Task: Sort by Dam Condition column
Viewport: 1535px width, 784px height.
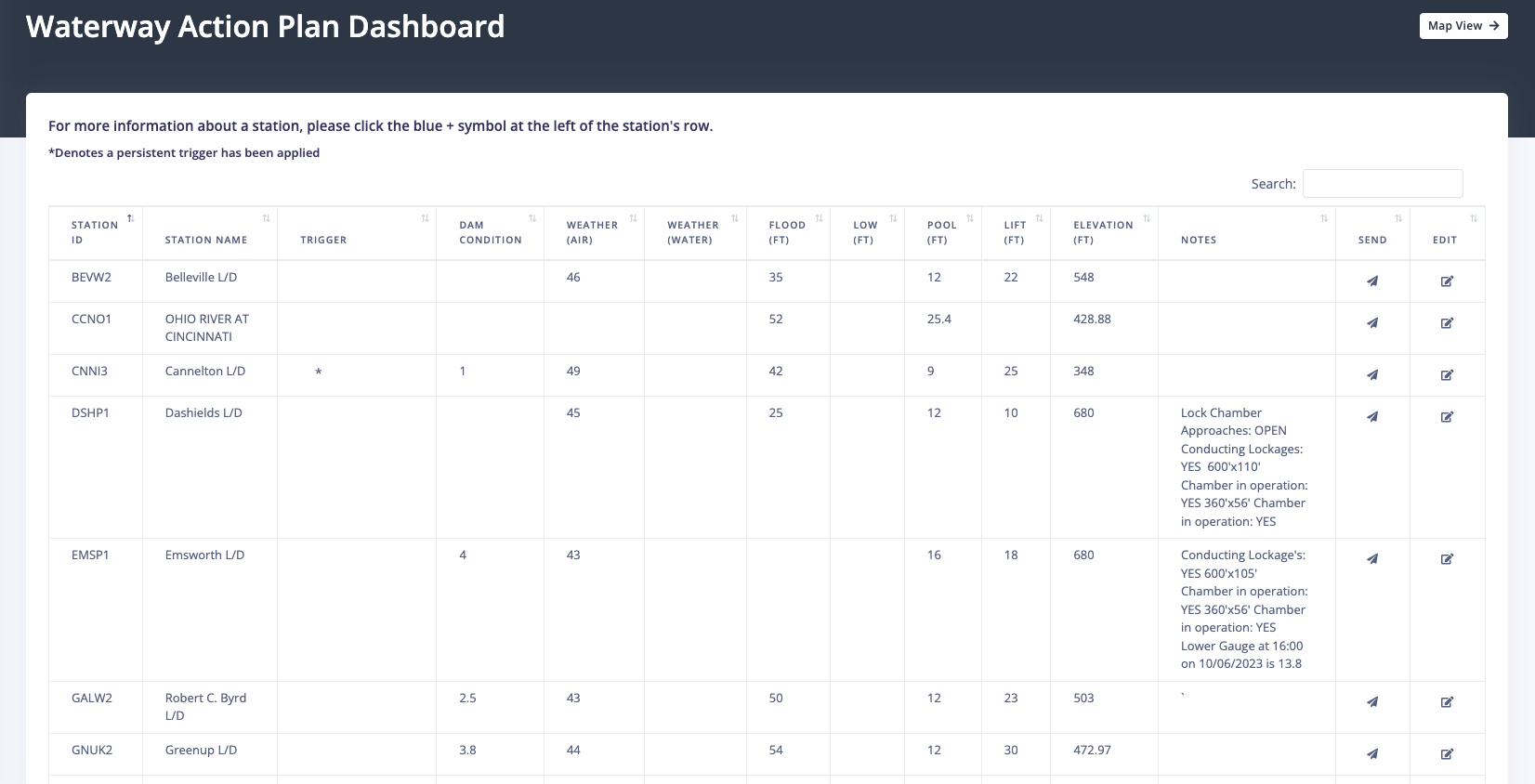Action: (490, 232)
